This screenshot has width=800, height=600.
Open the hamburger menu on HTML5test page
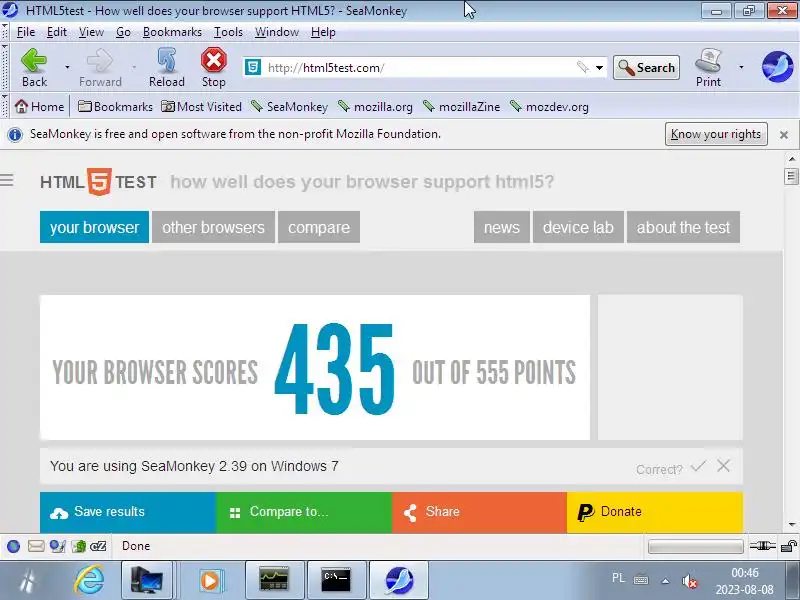pos(7,180)
